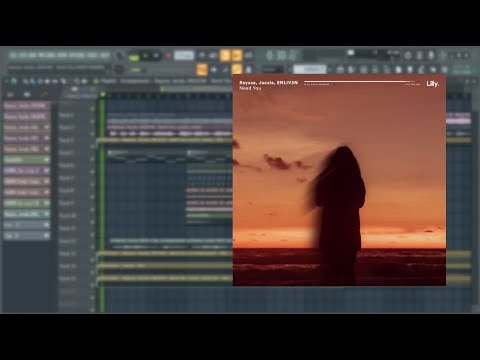Click the transport Stop button
This screenshot has width=480, height=360.
coord(156,56)
